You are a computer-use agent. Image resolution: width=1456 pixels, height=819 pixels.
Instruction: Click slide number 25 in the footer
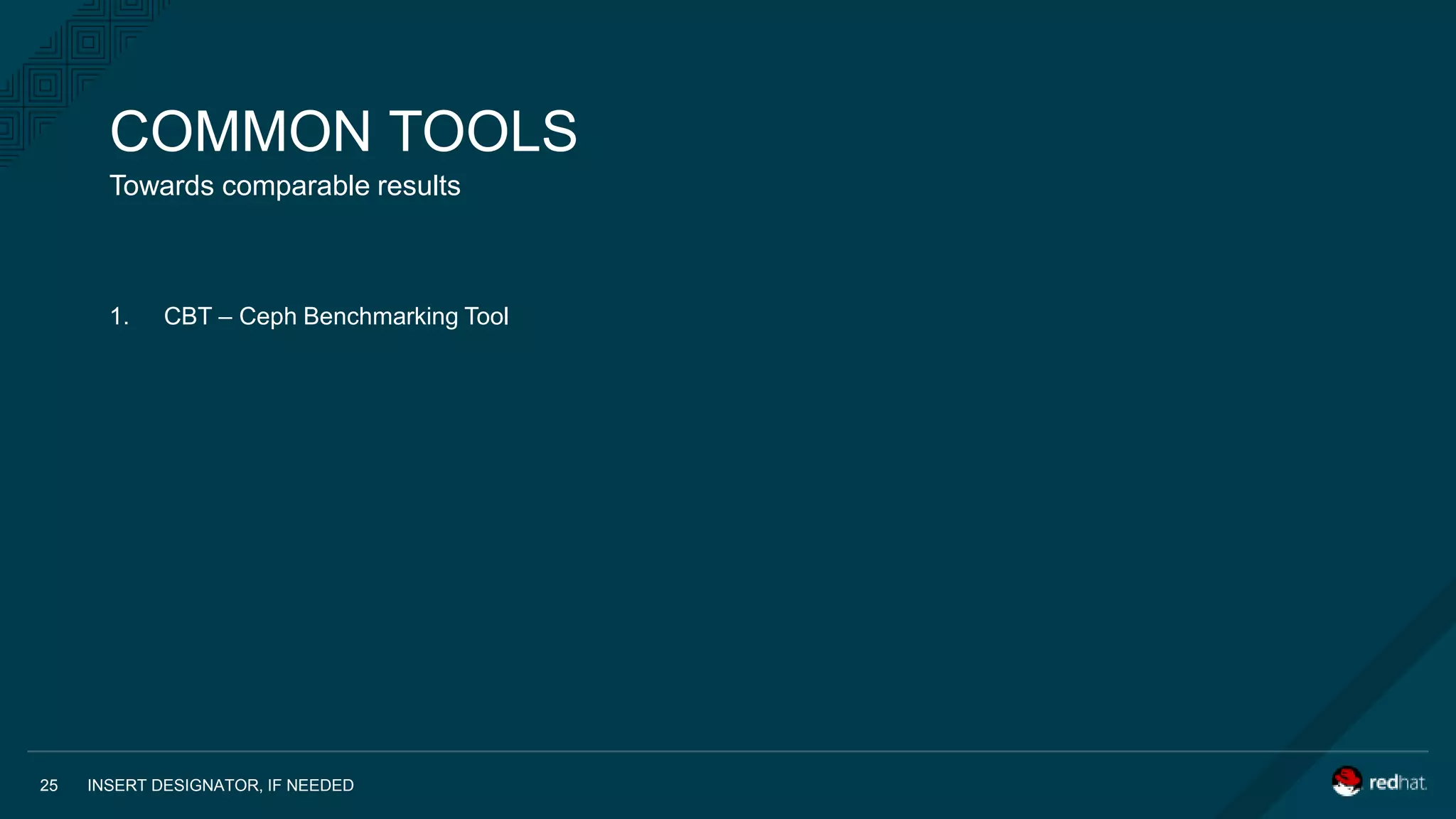tap(49, 786)
